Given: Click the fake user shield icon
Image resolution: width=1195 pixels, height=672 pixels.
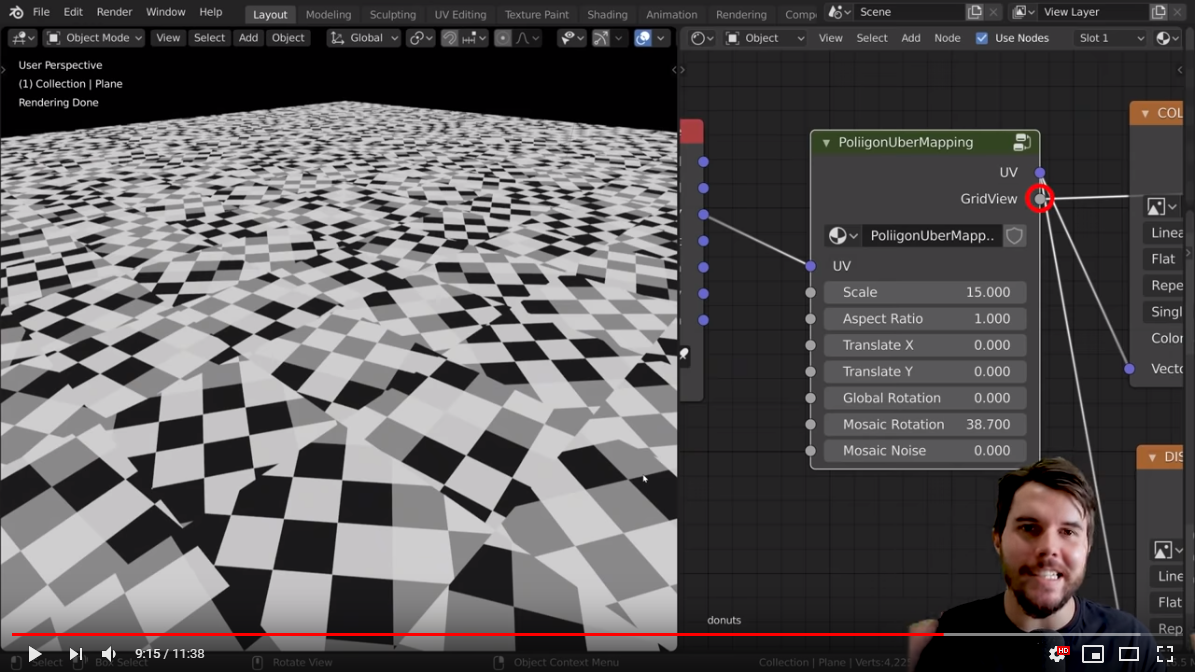Looking at the screenshot, I should (x=1014, y=236).
